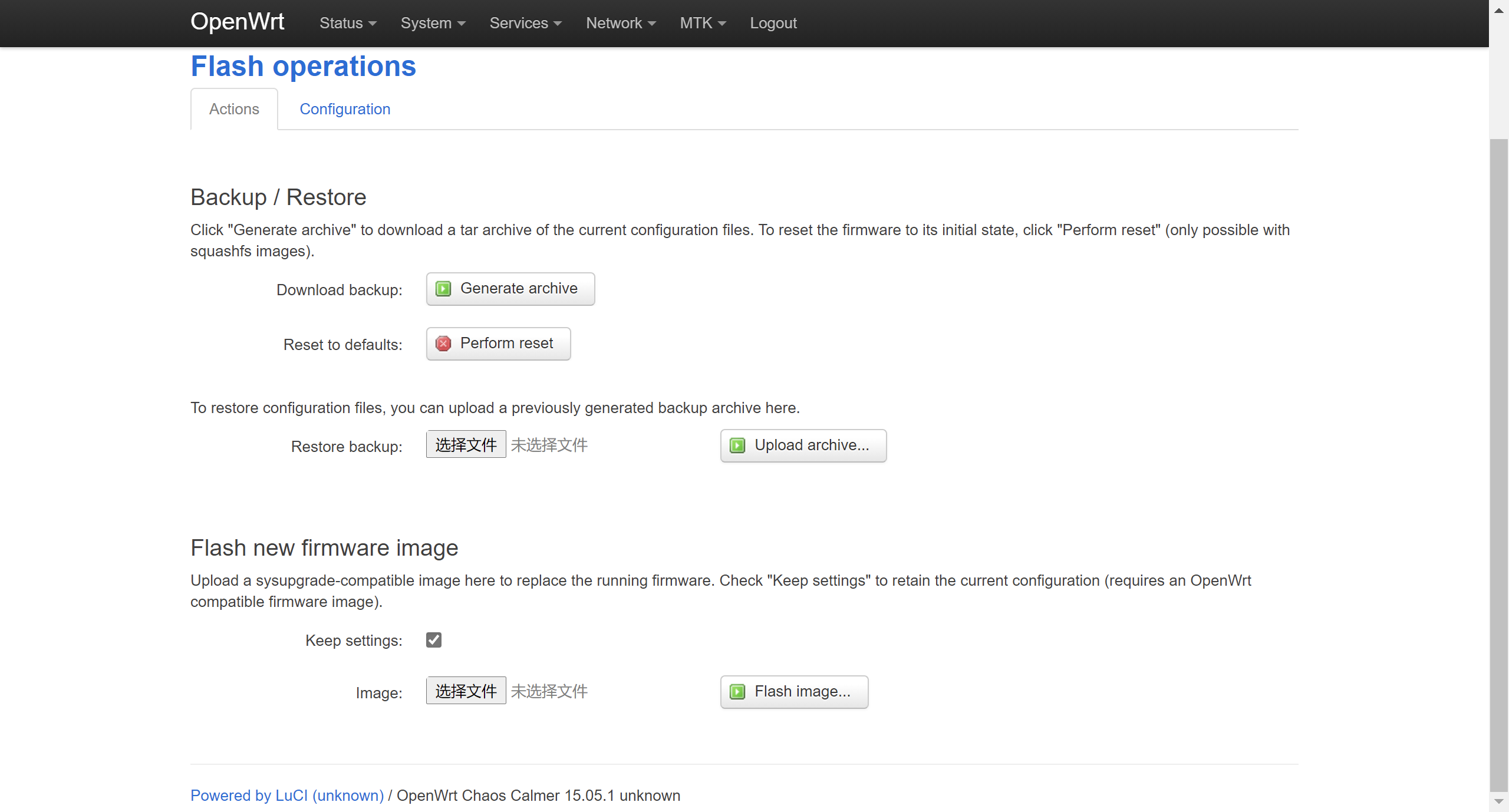Click the OpenWrt logo text
1509x812 pixels.
[237, 22]
